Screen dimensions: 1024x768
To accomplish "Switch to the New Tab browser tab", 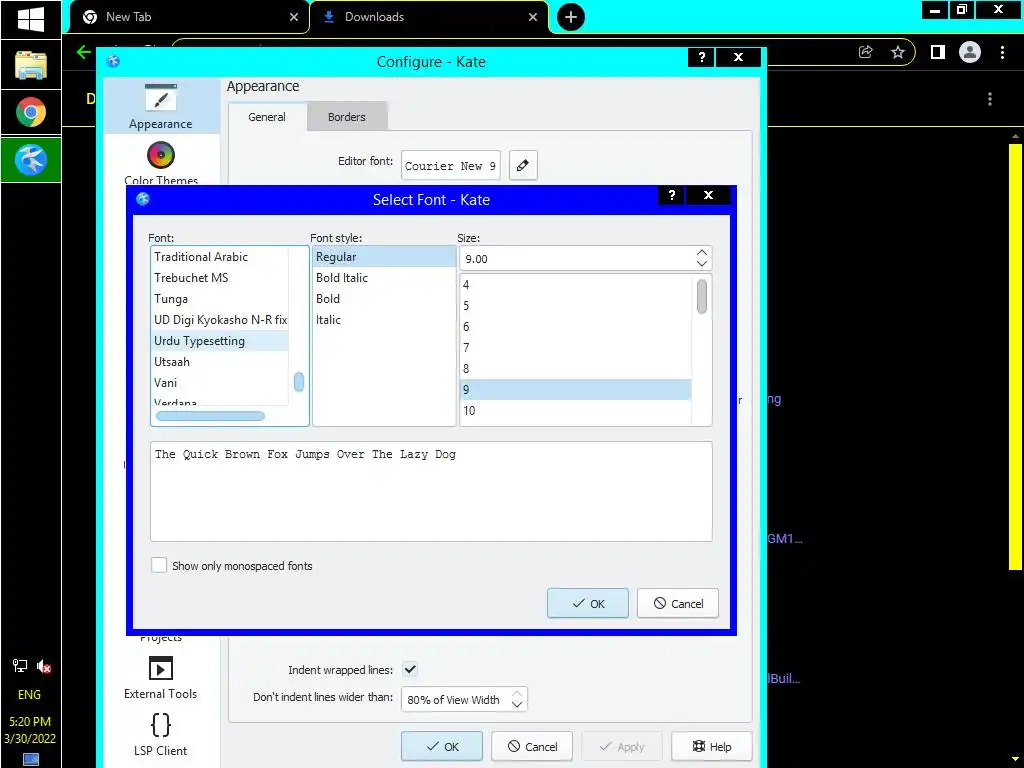I will point(189,17).
